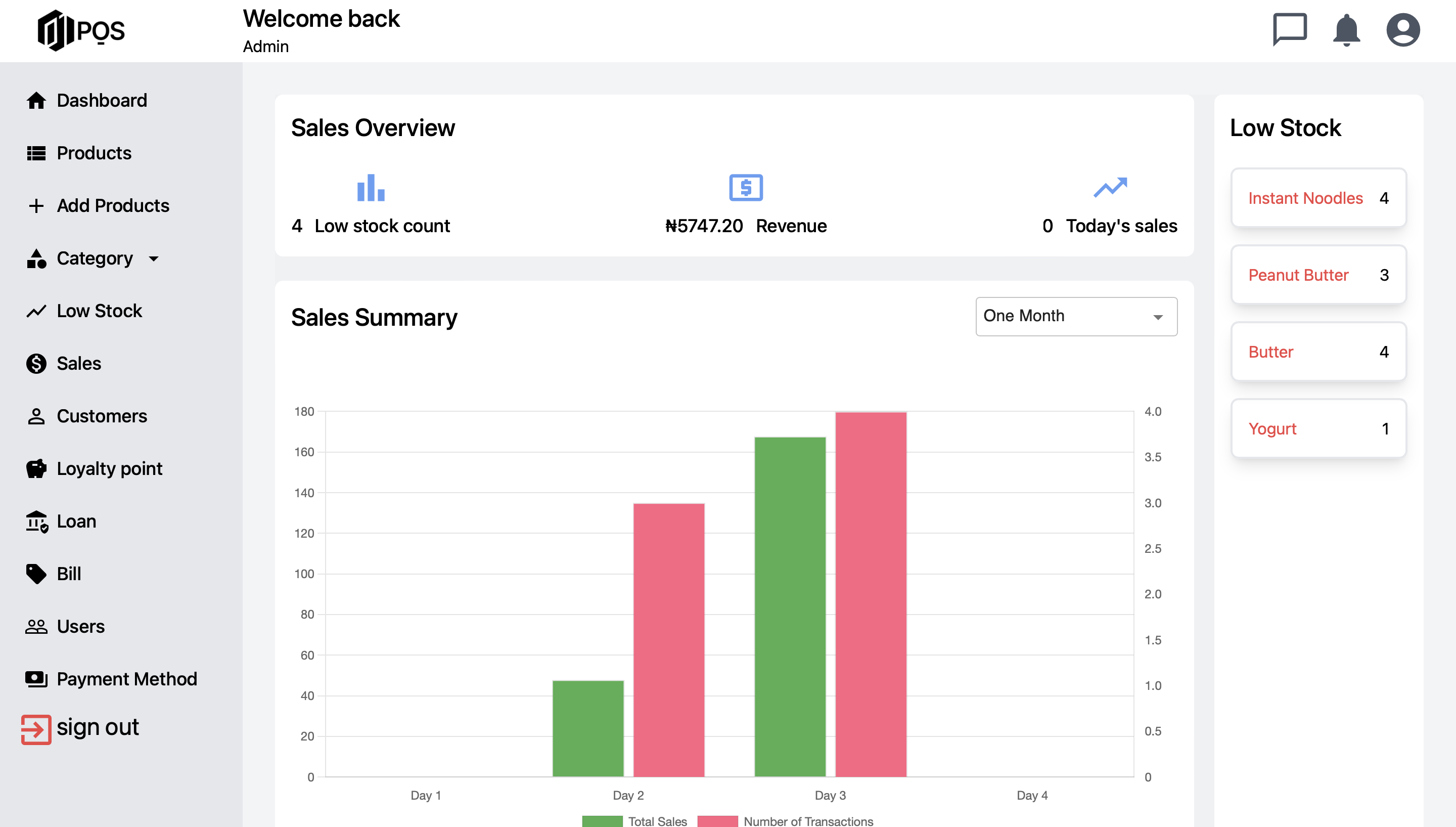
Task: Click the Day 3 green Total Sales bar
Action: 790,606
